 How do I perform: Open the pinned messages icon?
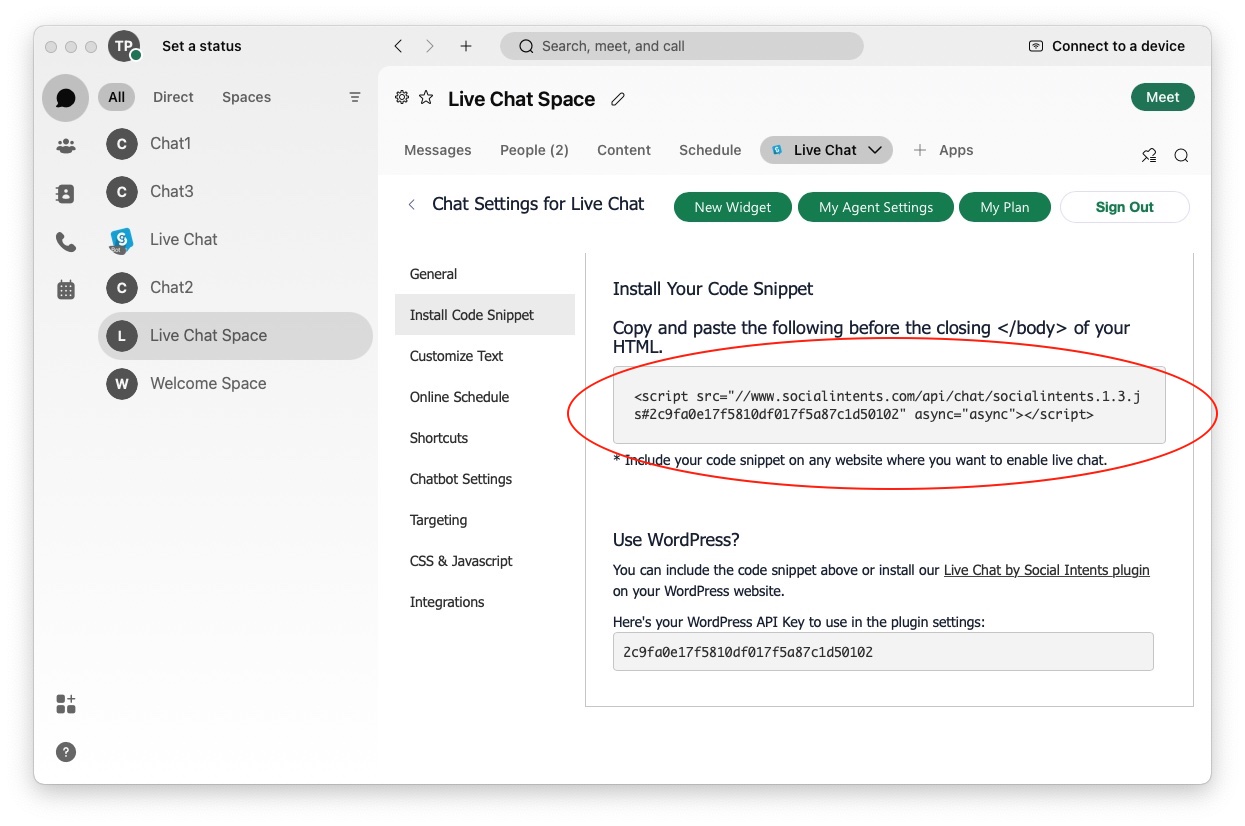pyautogui.click(x=1149, y=155)
